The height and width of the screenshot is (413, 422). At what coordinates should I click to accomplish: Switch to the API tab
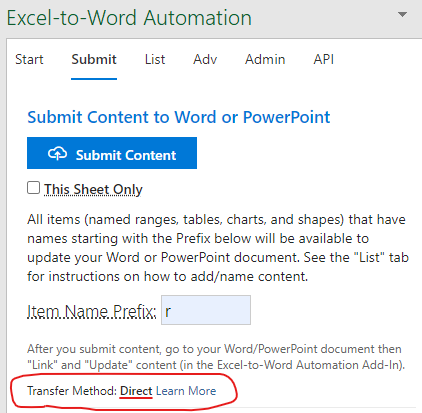(324, 60)
